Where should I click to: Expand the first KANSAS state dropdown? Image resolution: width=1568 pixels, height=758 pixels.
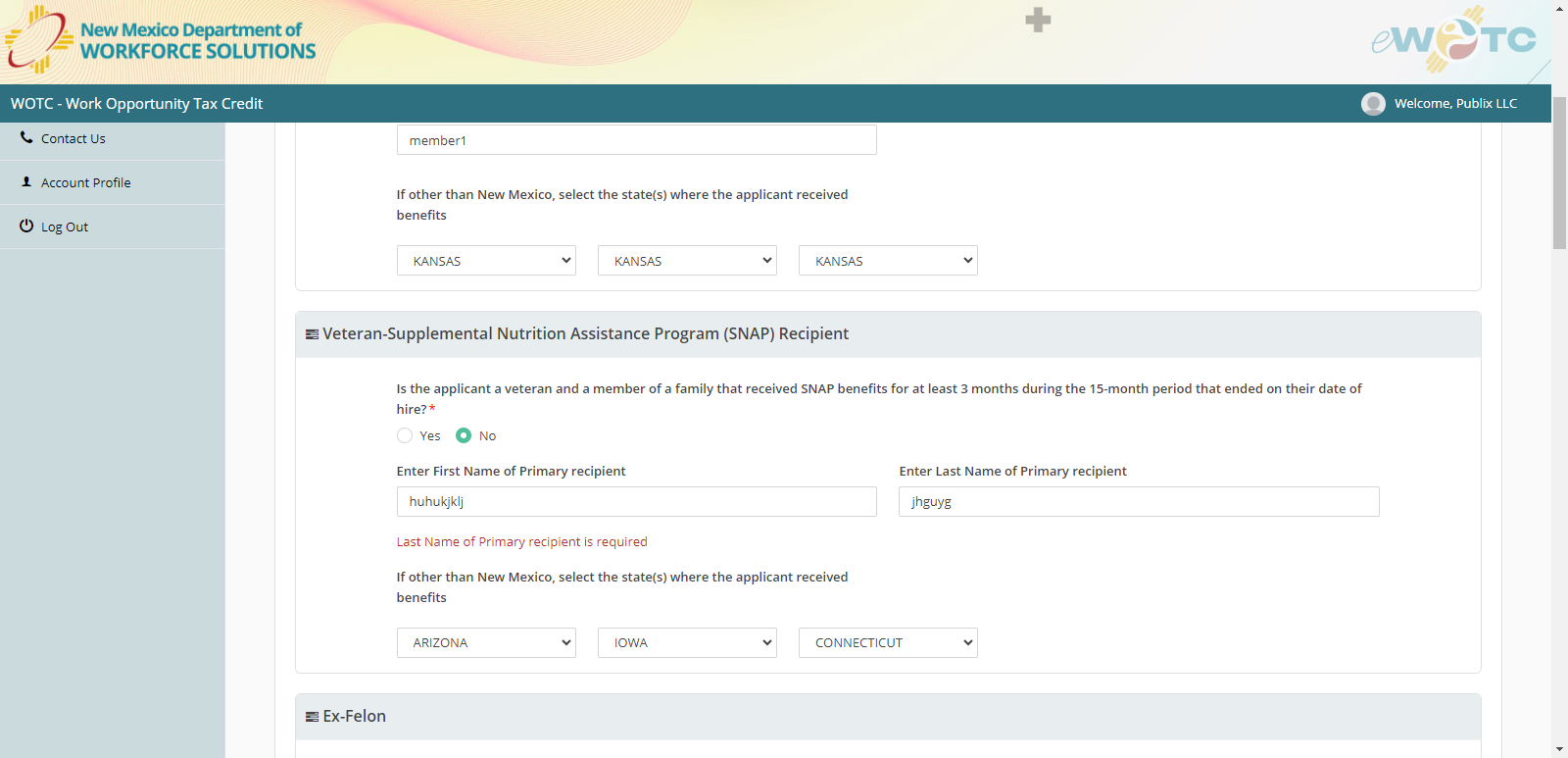[486, 261]
